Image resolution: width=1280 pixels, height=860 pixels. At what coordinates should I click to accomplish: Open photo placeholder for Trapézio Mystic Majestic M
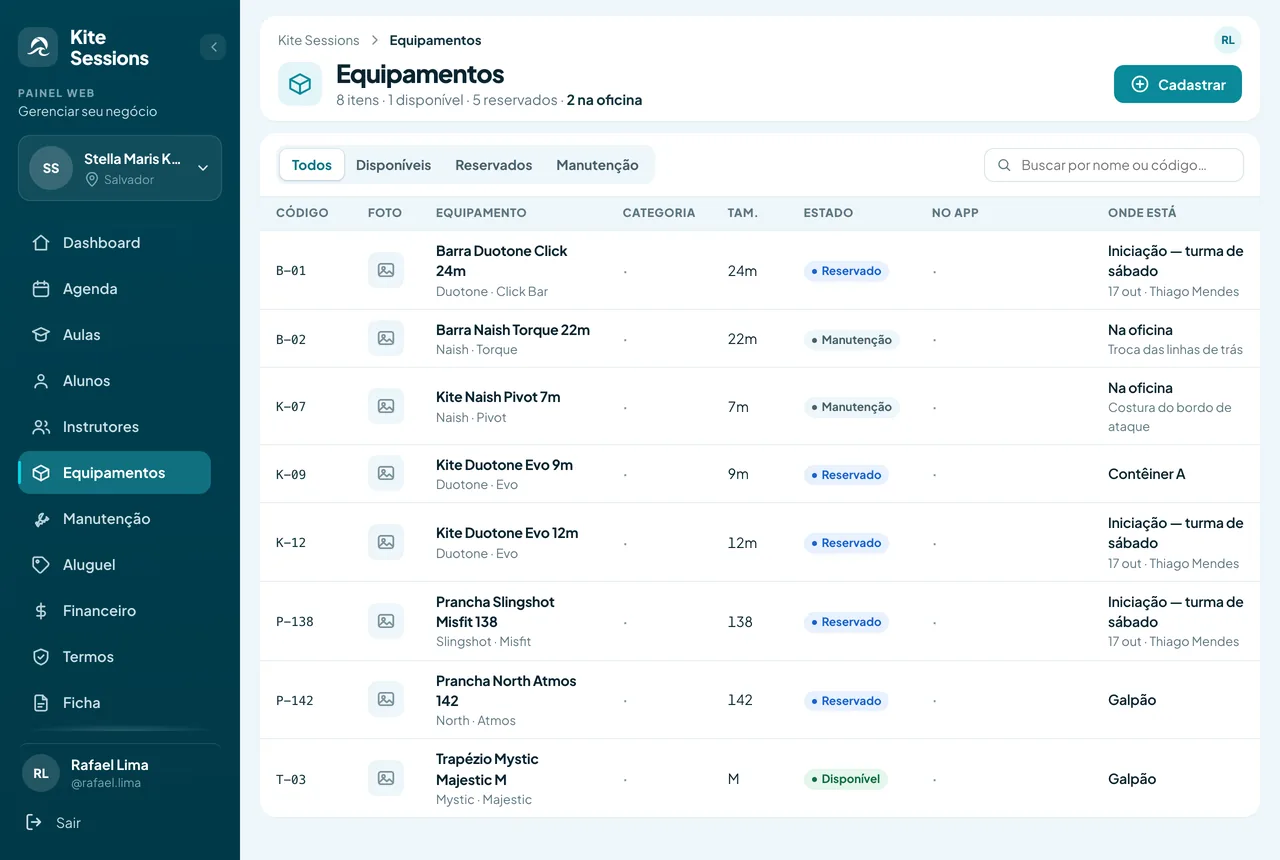coord(386,778)
